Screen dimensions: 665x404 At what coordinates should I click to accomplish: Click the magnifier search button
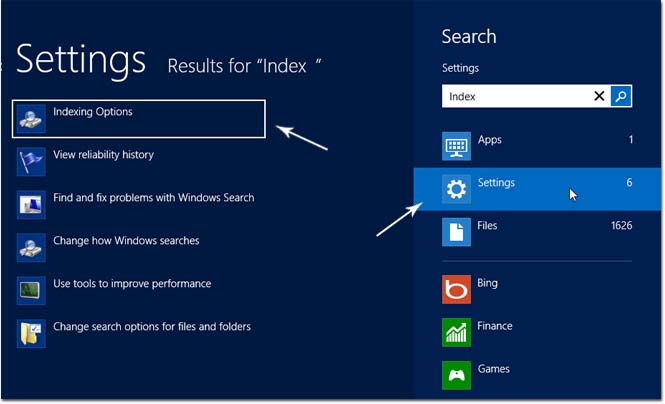[x=621, y=96]
